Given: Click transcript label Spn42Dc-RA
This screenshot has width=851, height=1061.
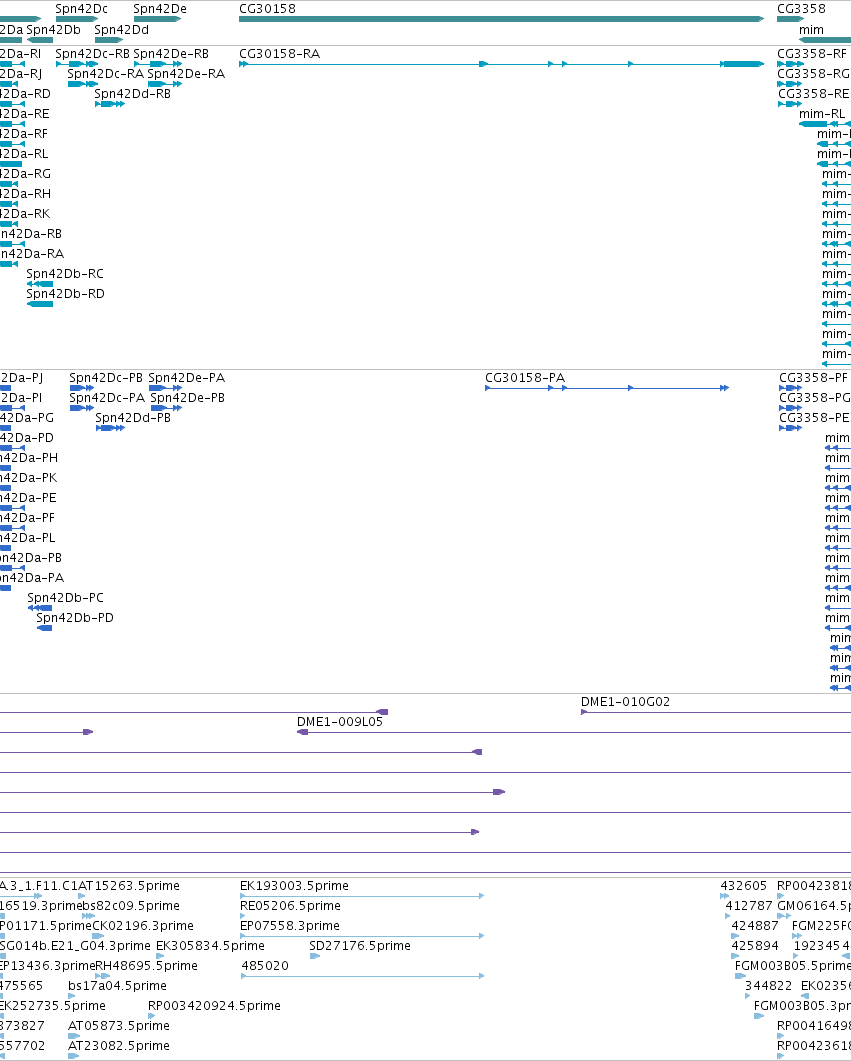Looking at the screenshot, I should (106, 74).
